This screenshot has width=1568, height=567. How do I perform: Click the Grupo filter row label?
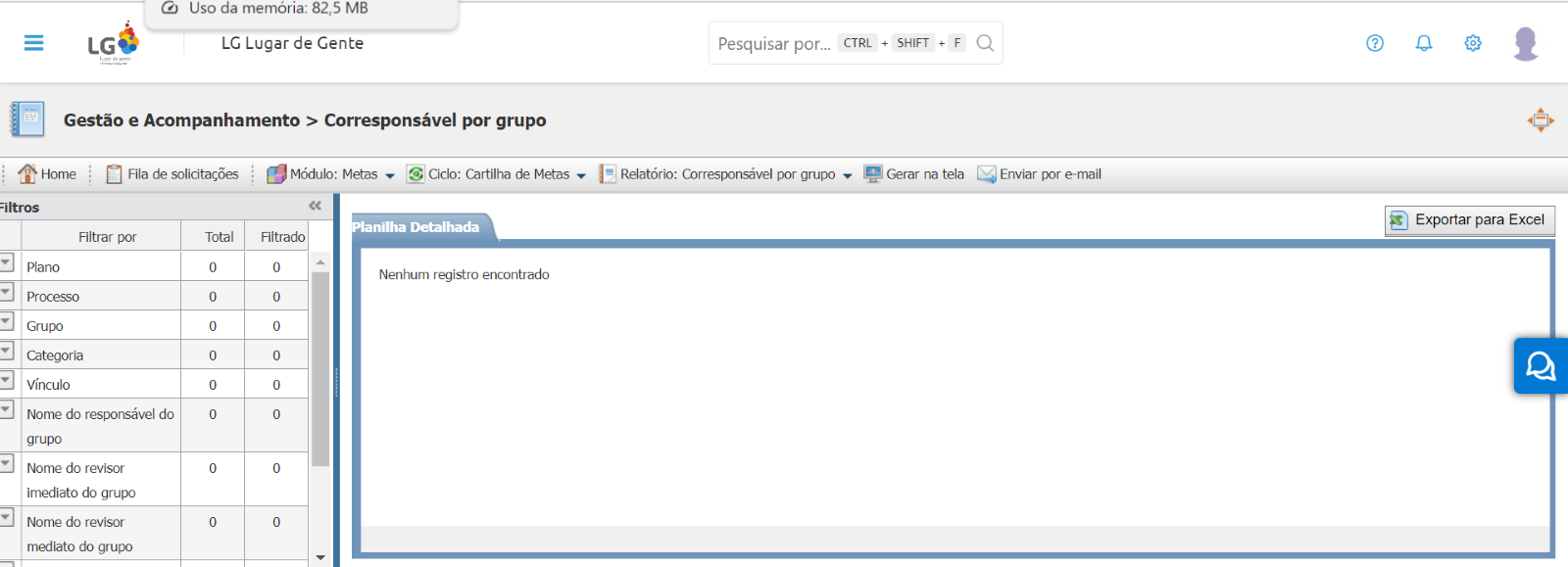pos(45,326)
